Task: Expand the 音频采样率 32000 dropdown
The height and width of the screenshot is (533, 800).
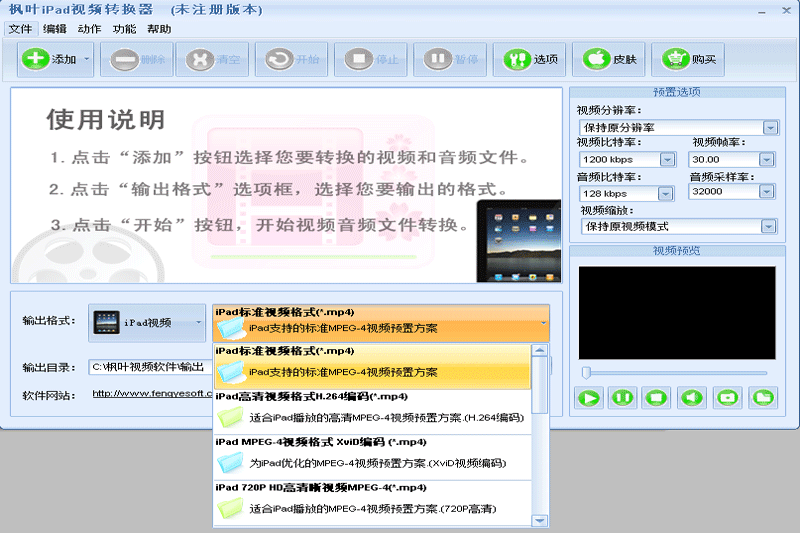Action: pyautogui.click(x=766, y=192)
